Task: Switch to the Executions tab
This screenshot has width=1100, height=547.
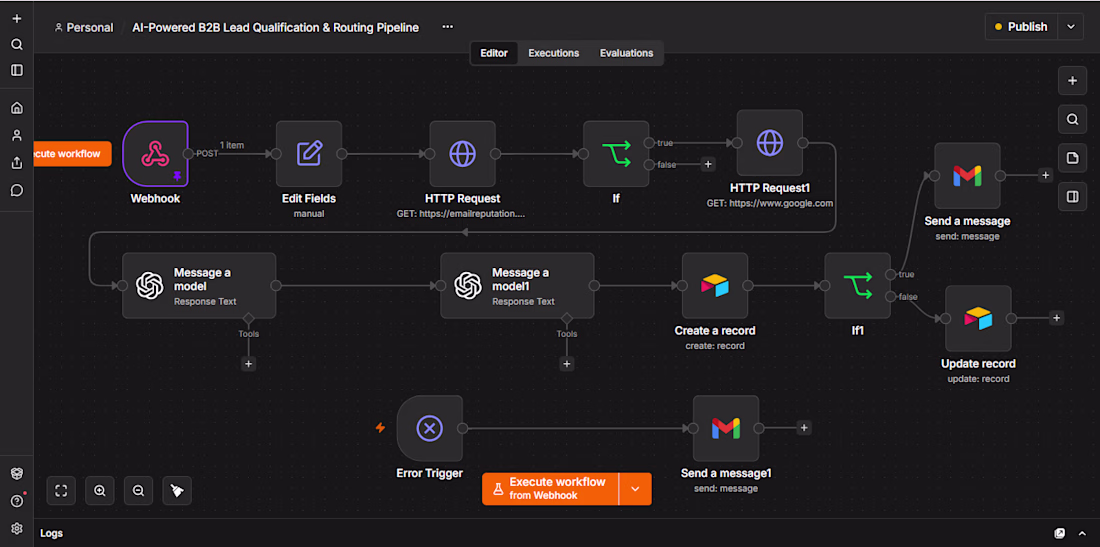Action: coord(554,53)
